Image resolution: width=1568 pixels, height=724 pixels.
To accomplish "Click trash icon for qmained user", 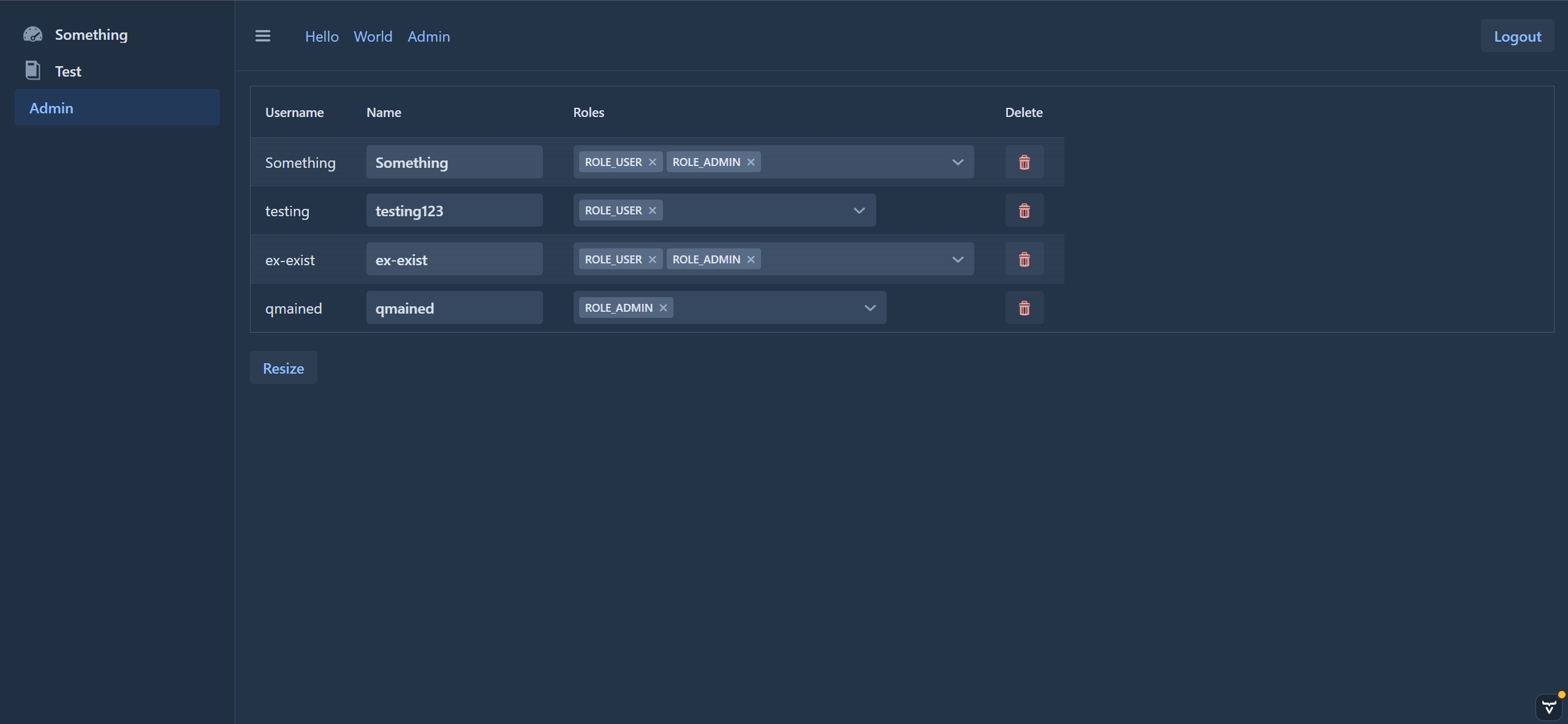I will (1024, 308).
